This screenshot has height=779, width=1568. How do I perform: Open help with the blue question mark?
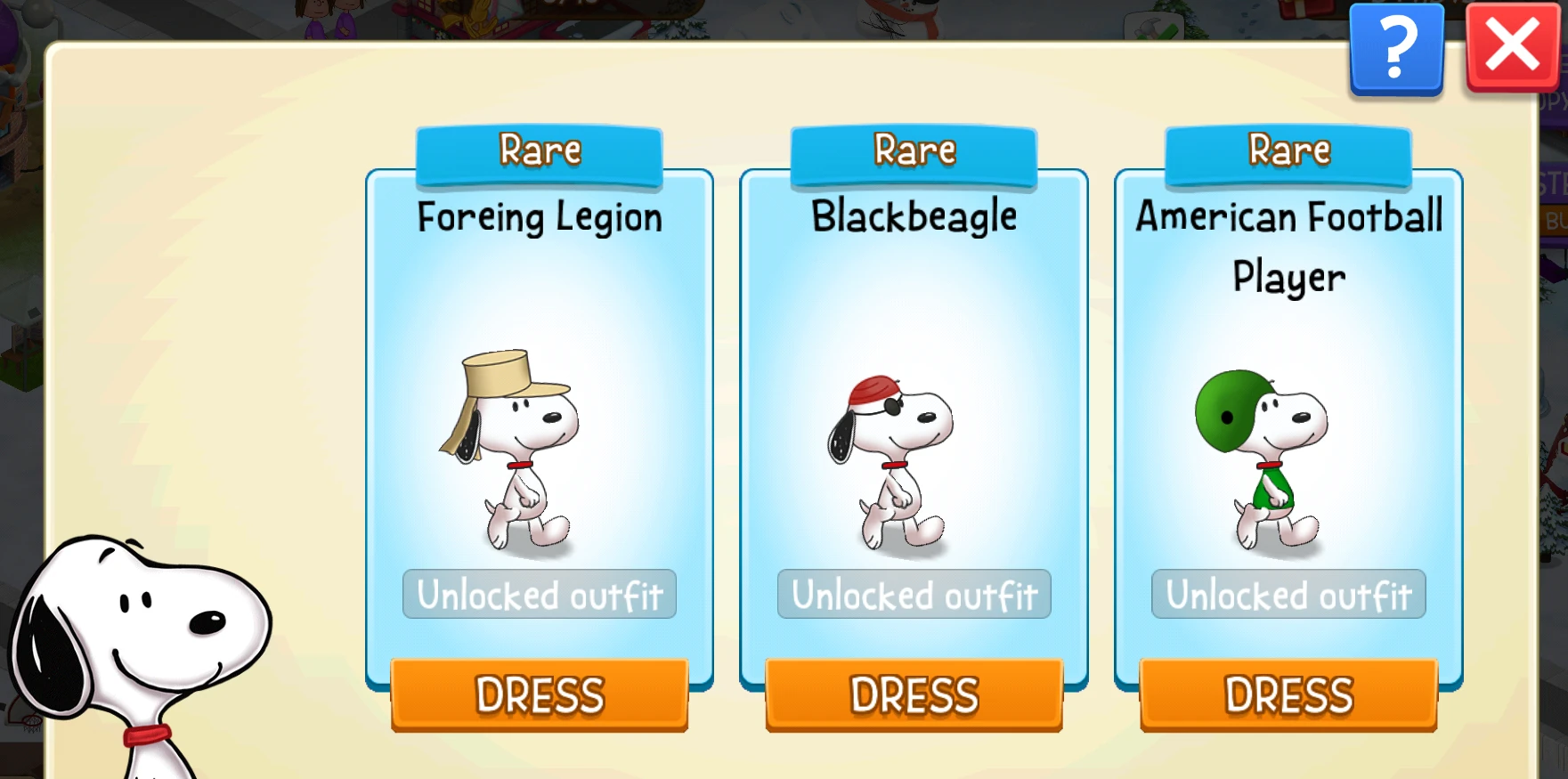(x=1396, y=48)
